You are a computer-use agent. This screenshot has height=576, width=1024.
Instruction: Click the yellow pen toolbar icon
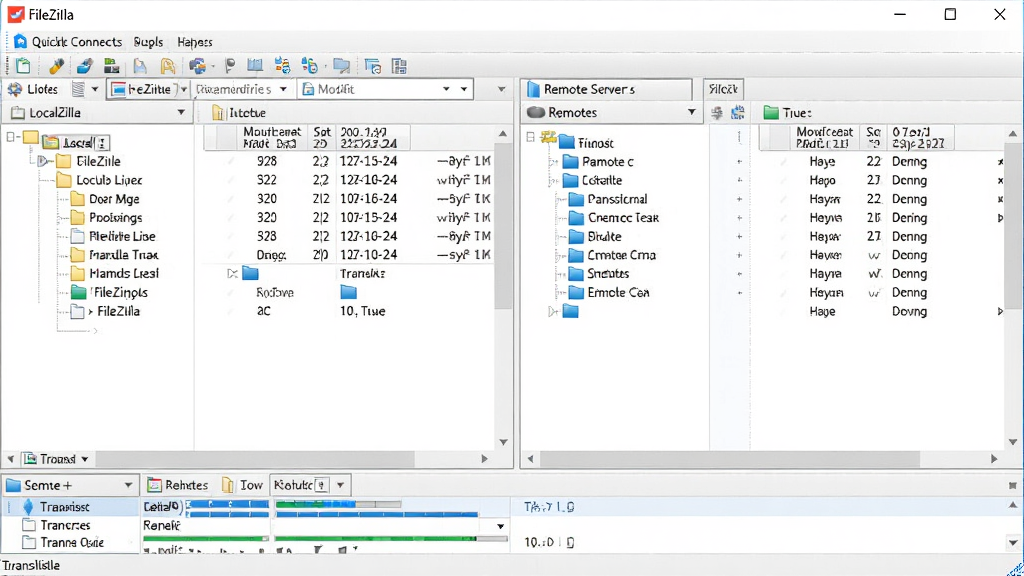click(x=56, y=65)
